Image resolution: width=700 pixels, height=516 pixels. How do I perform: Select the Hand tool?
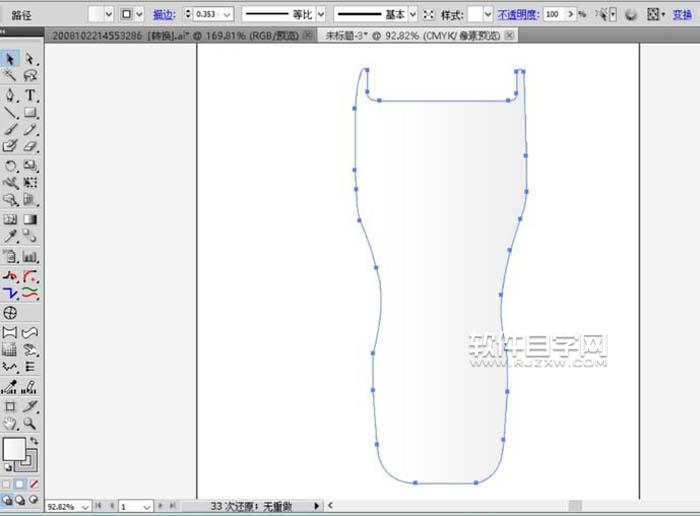pos(10,424)
